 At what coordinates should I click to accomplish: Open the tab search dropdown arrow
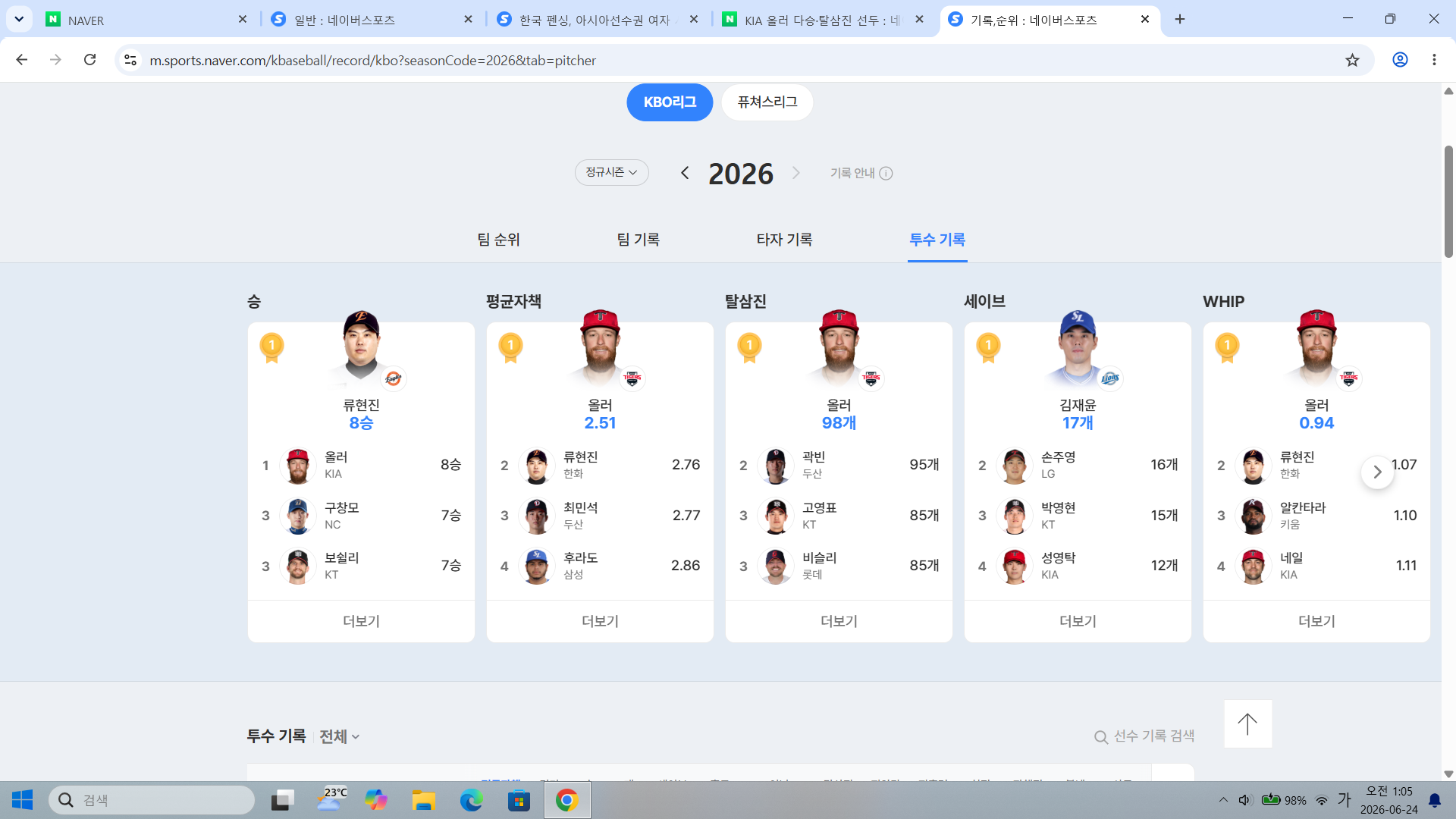point(19,20)
